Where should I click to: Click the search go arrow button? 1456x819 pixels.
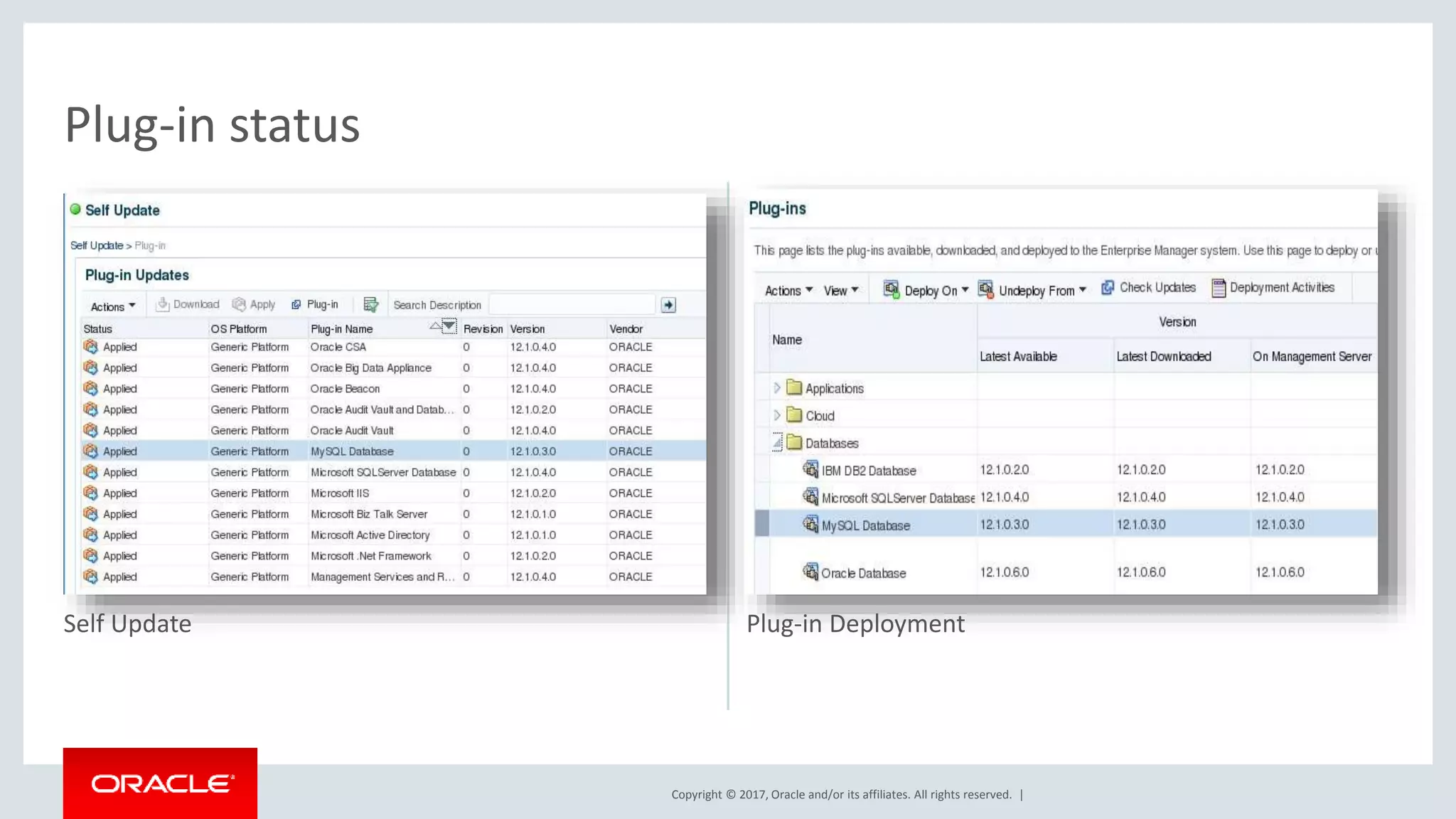pos(668,305)
